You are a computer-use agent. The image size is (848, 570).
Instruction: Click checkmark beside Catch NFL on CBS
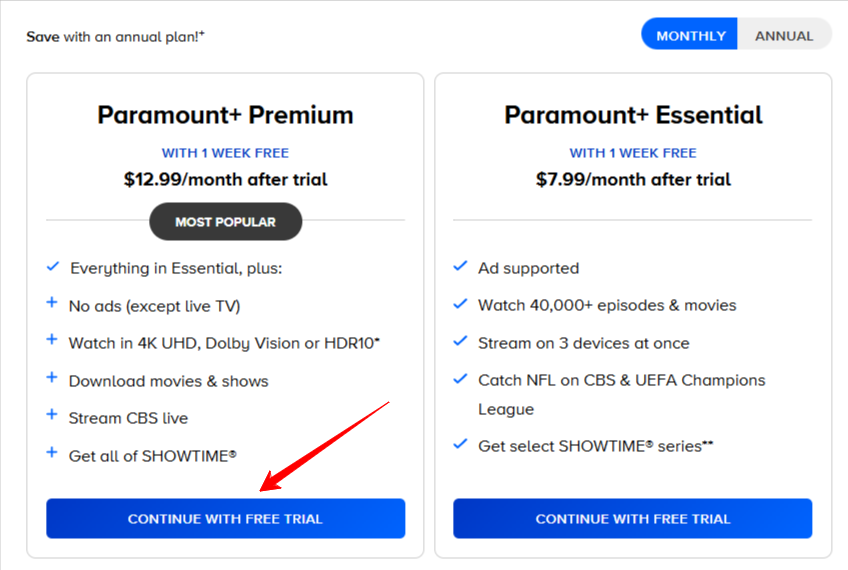(x=460, y=379)
